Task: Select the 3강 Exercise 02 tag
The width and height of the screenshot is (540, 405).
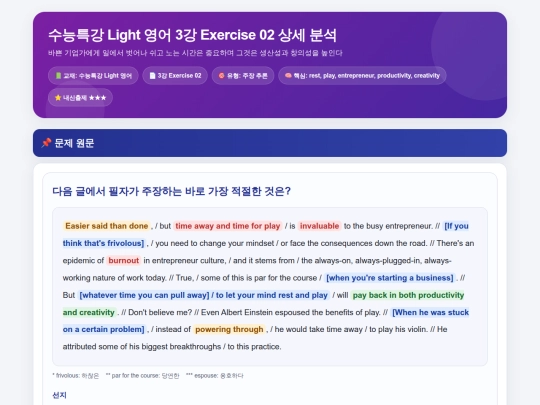Action: pyautogui.click(x=175, y=76)
